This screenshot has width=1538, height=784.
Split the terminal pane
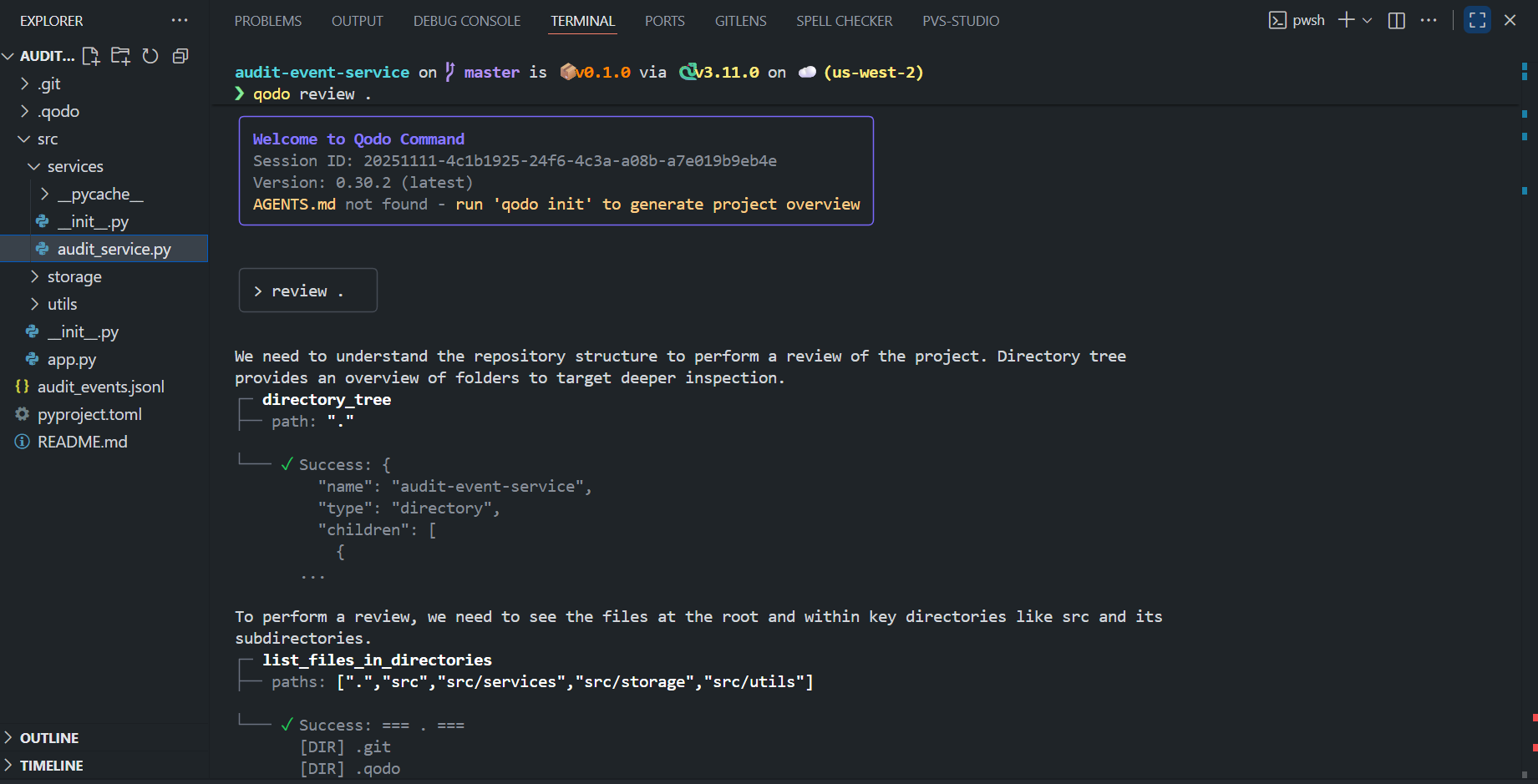click(x=1395, y=20)
